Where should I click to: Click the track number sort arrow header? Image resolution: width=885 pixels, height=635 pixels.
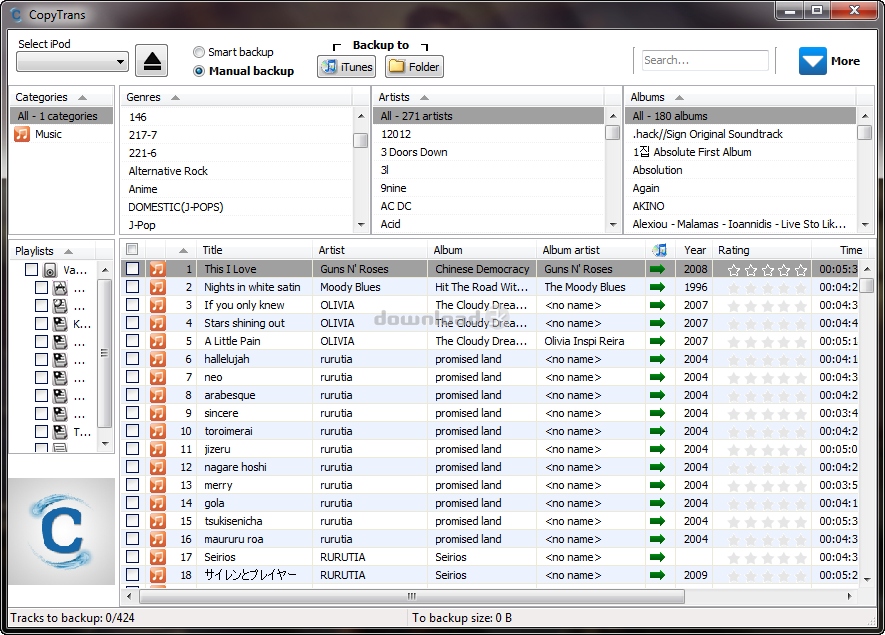tap(183, 250)
